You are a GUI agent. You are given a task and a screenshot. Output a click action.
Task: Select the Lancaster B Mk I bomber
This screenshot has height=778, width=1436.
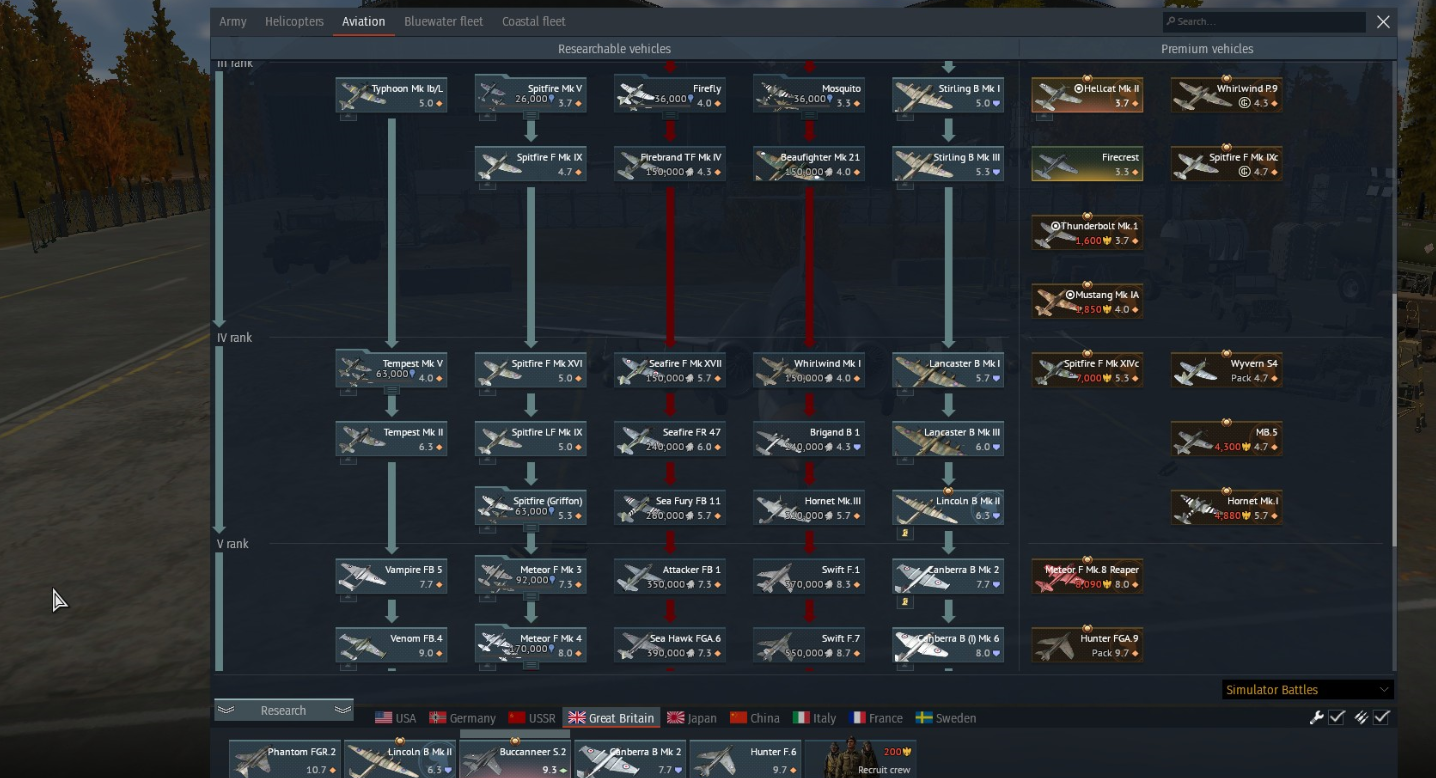coord(948,371)
